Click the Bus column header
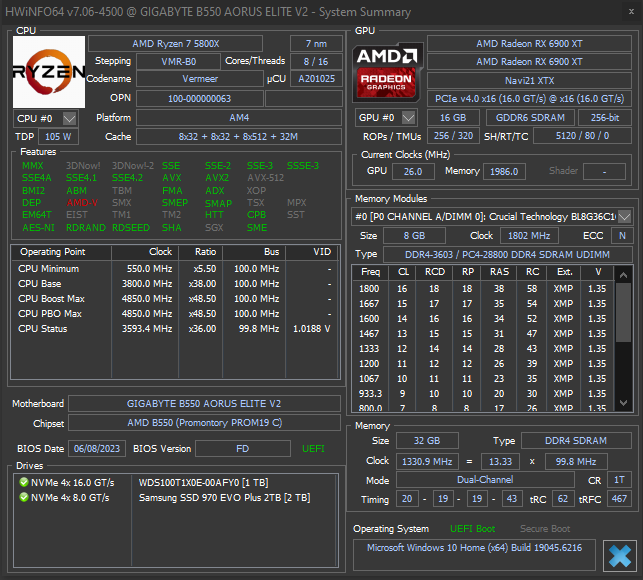643x580 pixels. click(x=254, y=252)
